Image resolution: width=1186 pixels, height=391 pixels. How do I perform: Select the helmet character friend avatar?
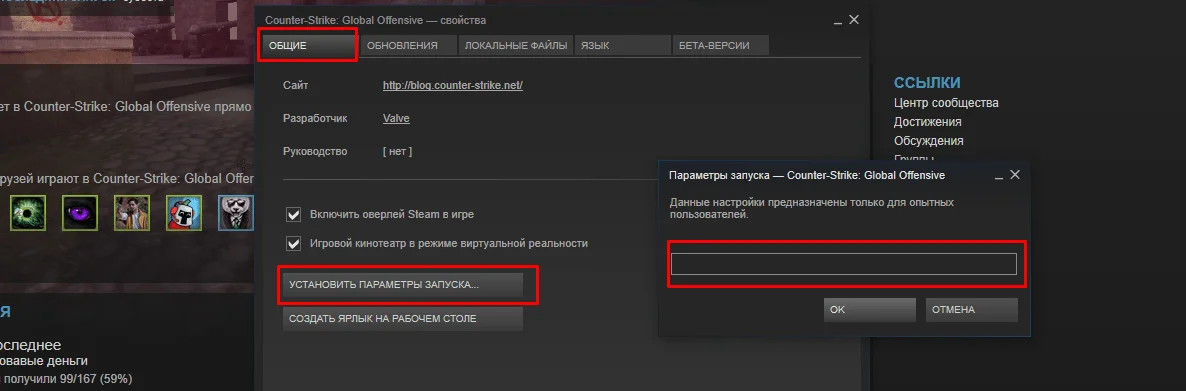pos(184,213)
